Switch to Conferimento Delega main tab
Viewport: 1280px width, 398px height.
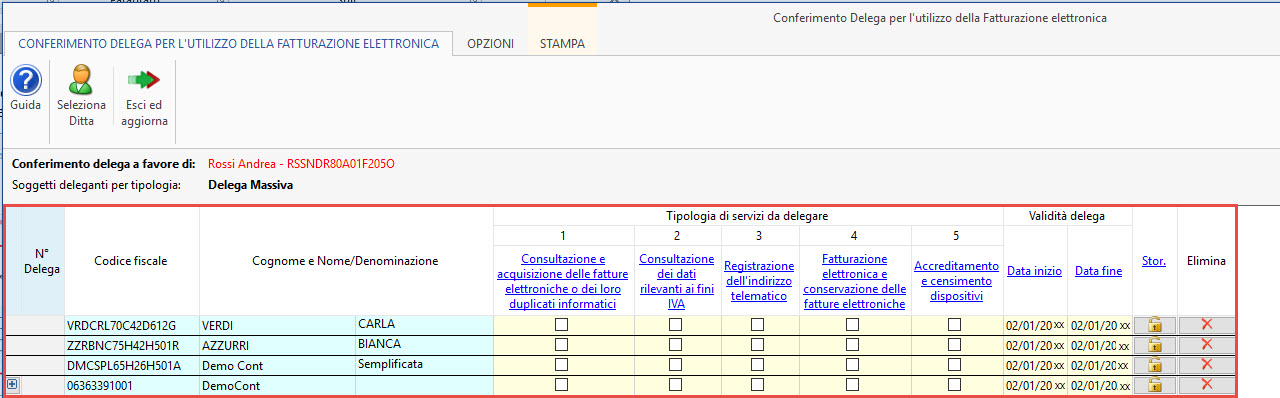click(228, 44)
